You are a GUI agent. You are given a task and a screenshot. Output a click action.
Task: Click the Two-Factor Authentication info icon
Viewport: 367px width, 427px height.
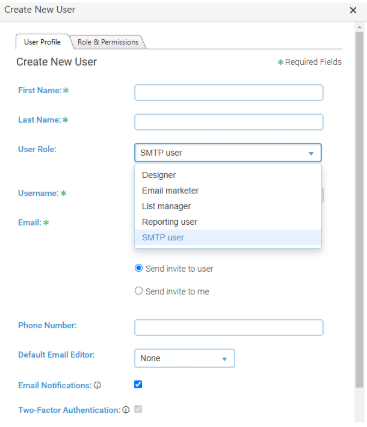tap(126, 410)
